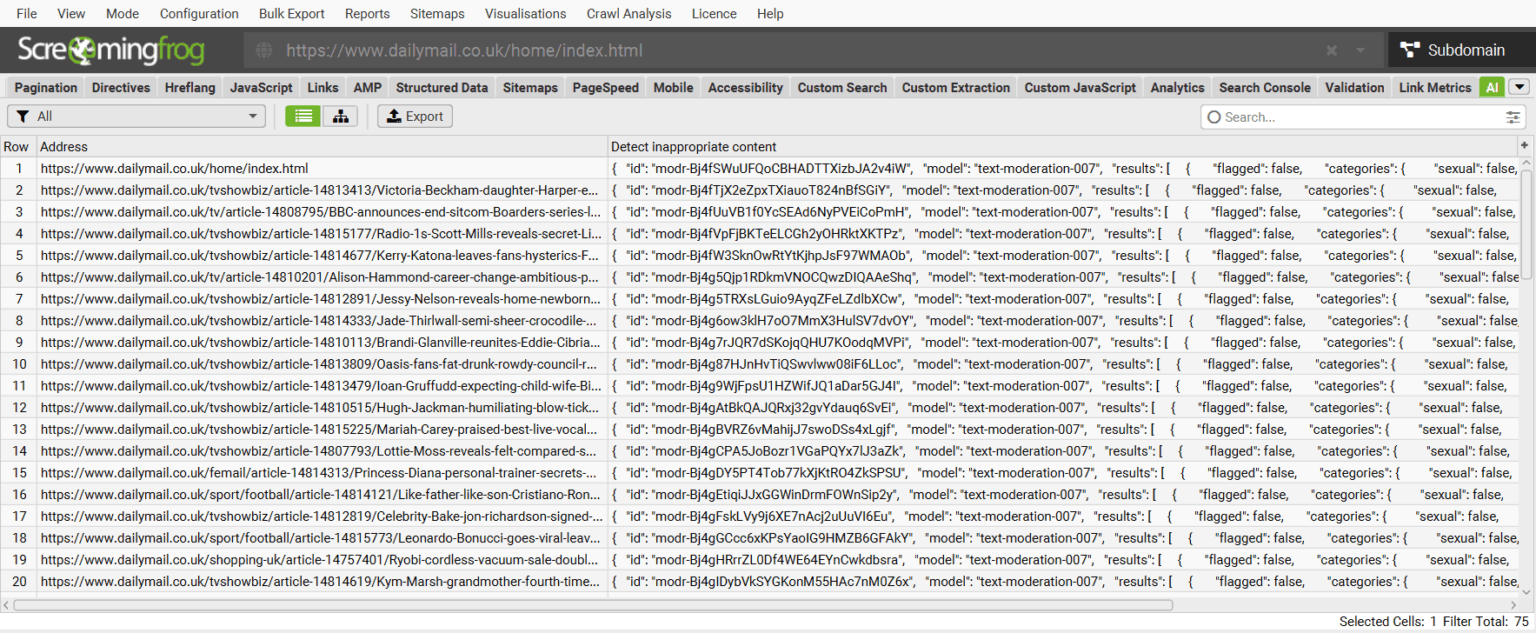The image size is (1536, 633).
Task: Select the Leonardo-Bonucci-goes-viral address row
Action: tap(322, 538)
